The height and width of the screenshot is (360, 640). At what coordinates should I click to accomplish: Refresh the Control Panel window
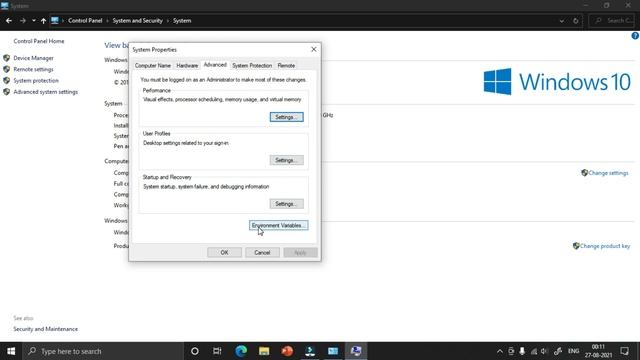(576, 21)
